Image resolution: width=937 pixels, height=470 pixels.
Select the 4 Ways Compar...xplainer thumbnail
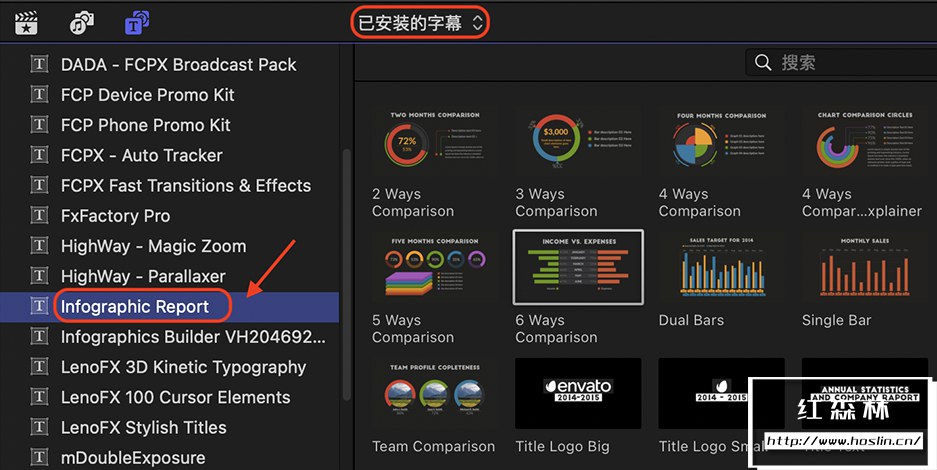tap(865, 141)
